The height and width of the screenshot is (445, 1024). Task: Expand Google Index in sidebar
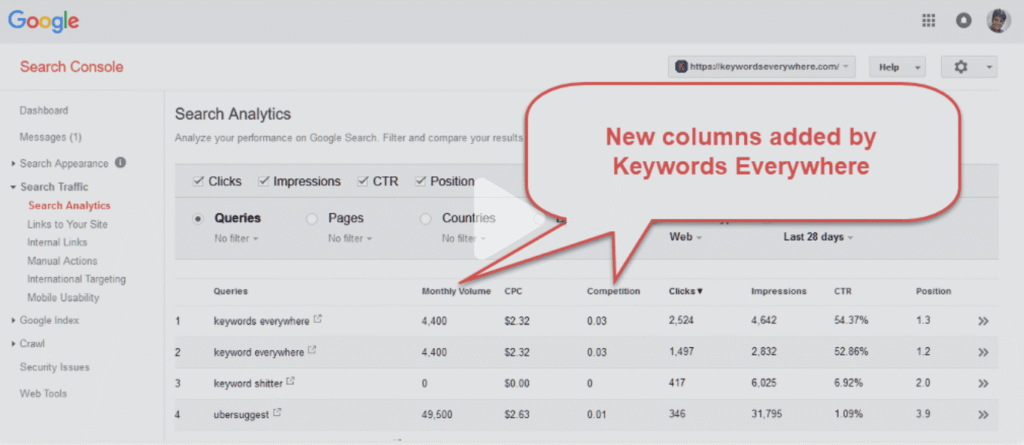pos(14,320)
